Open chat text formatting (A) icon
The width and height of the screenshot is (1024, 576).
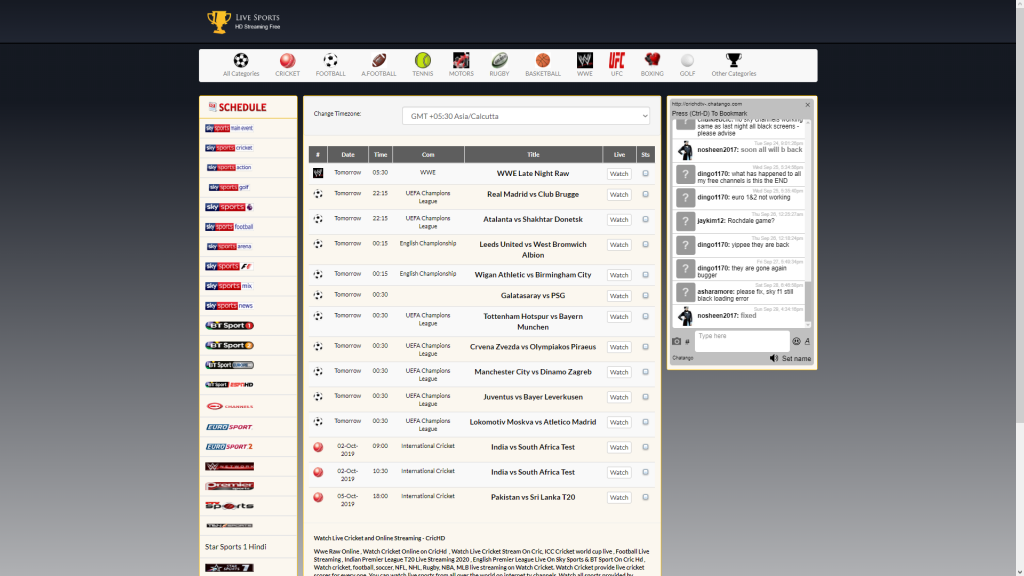tap(807, 341)
